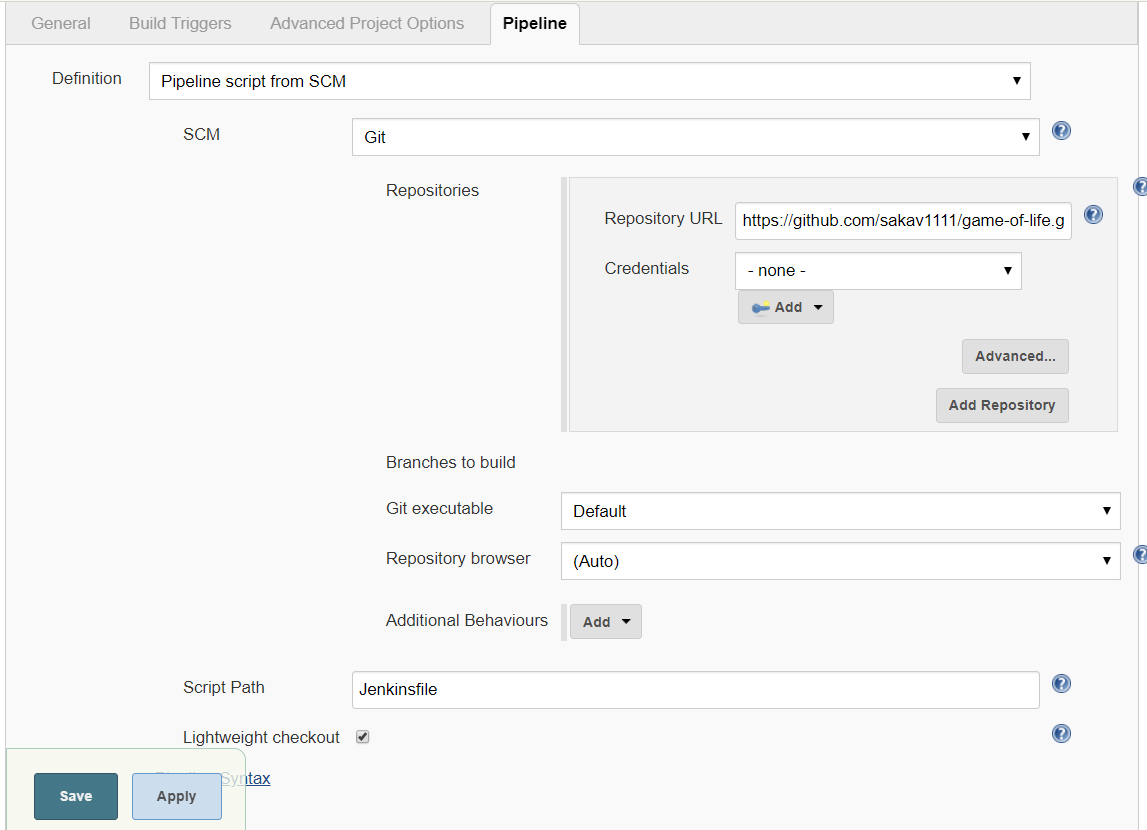Image resolution: width=1147 pixels, height=830 pixels.
Task: Open help for Script Path
Action: point(1062,684)
